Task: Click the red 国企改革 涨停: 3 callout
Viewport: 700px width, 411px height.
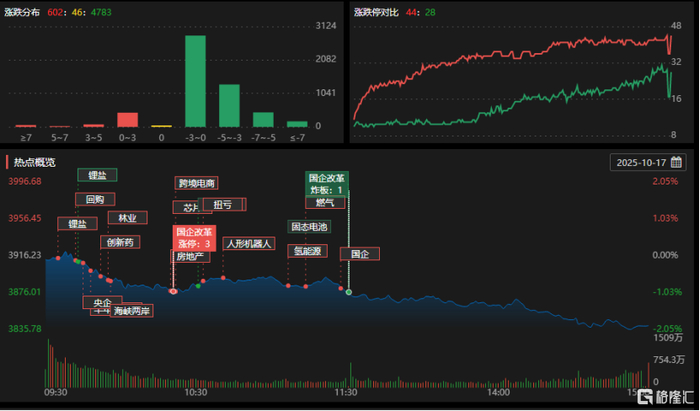Action: [194, 238]
